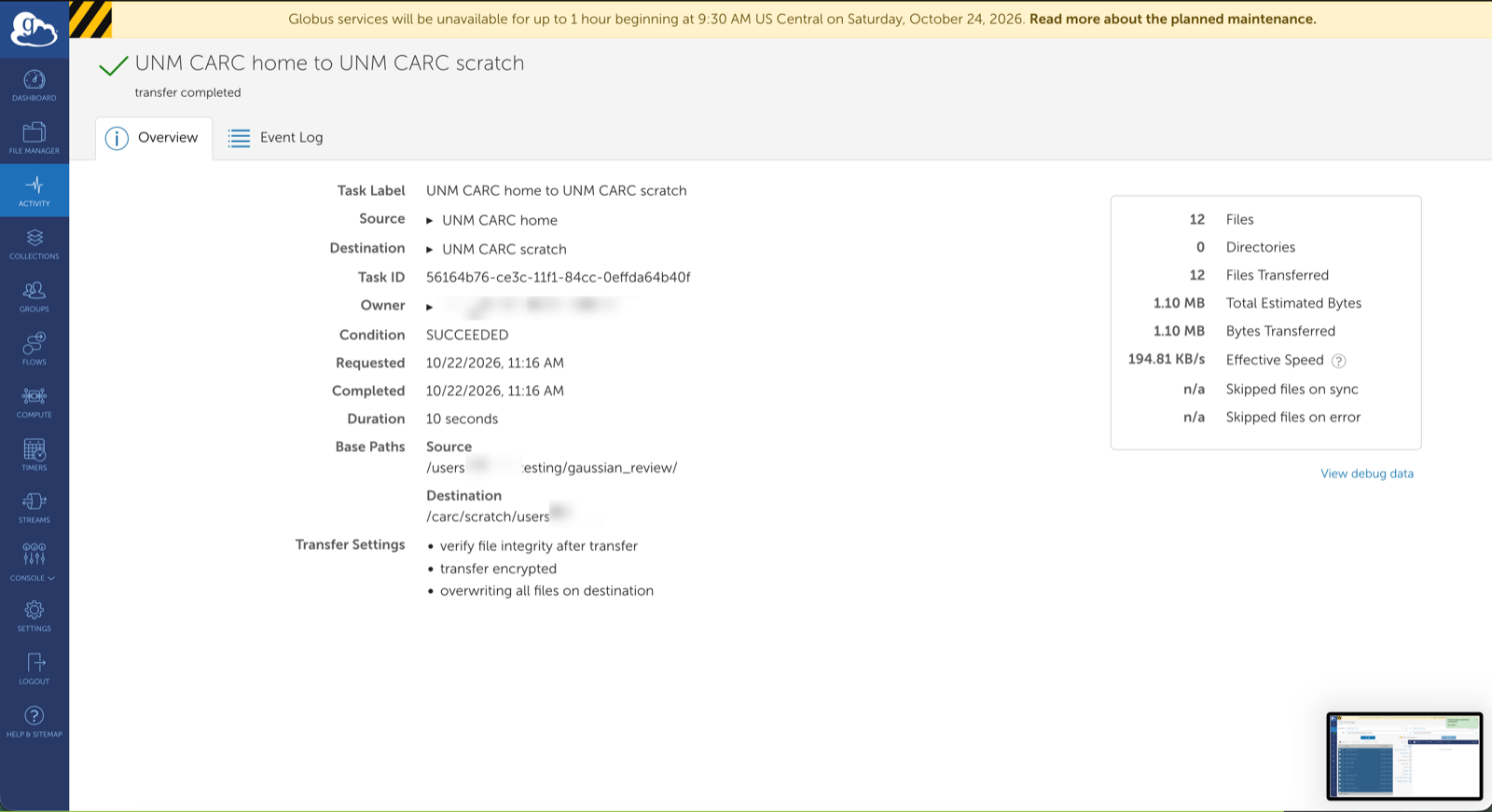Open Streams in sidebar

click(35, 508)
